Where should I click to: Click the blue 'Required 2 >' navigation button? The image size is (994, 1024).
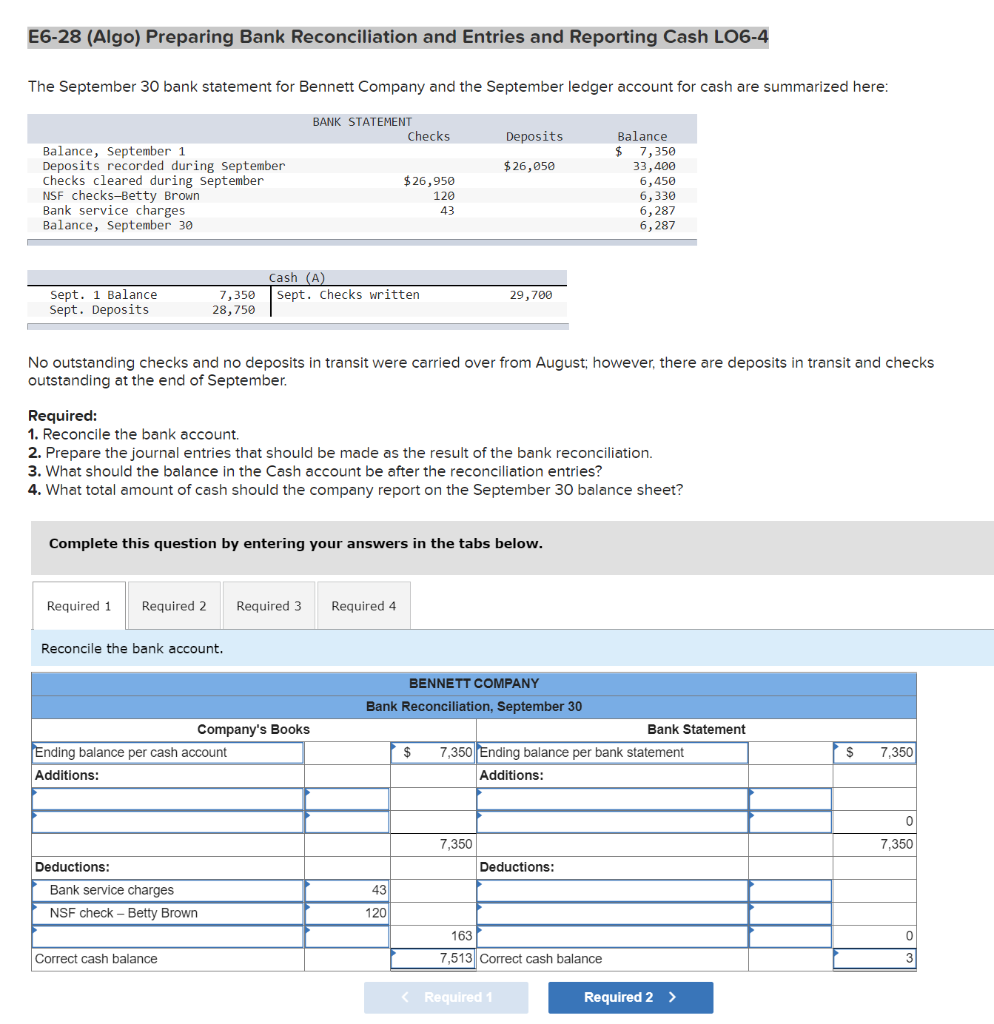pos(630,997)
